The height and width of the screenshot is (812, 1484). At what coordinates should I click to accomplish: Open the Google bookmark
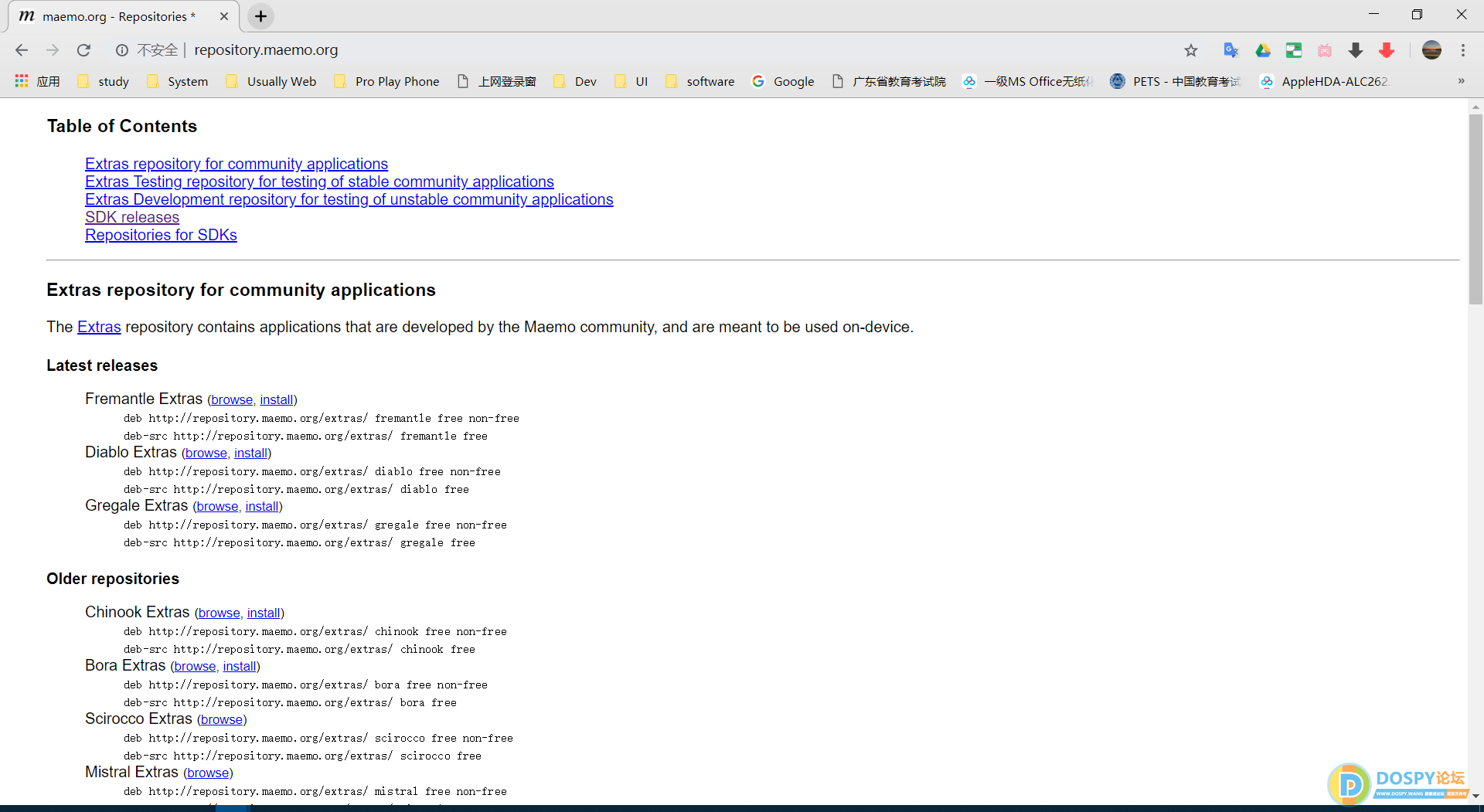tap(784, 81)
